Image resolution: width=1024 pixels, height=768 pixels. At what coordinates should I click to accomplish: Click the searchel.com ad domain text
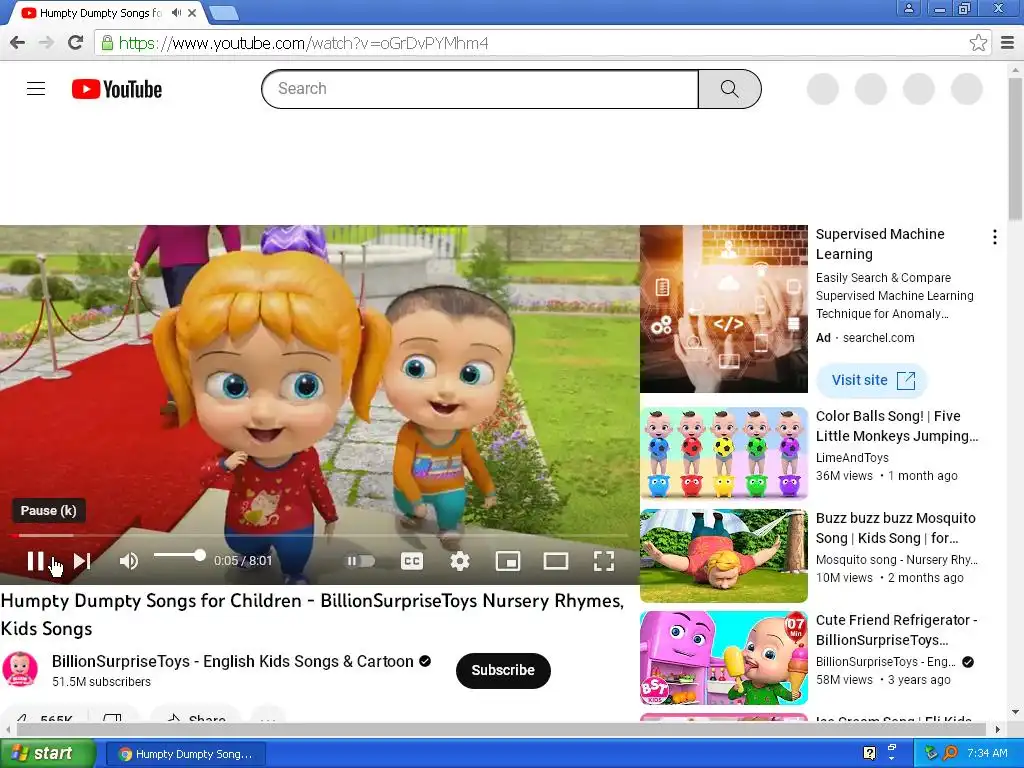tap(878, 338)
